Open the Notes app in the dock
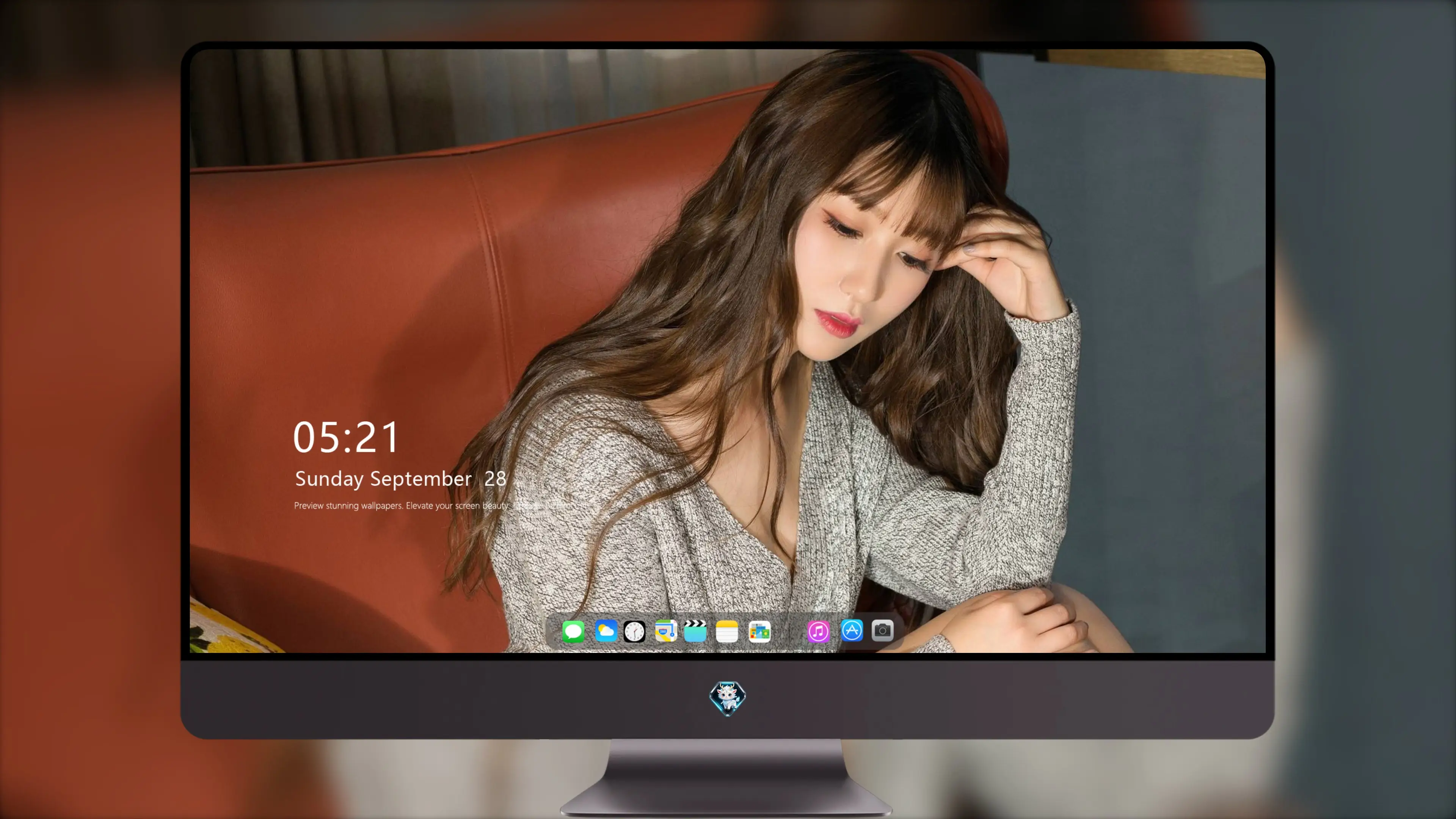Viewport: 1456px width, 819px height. pos(727,631)
